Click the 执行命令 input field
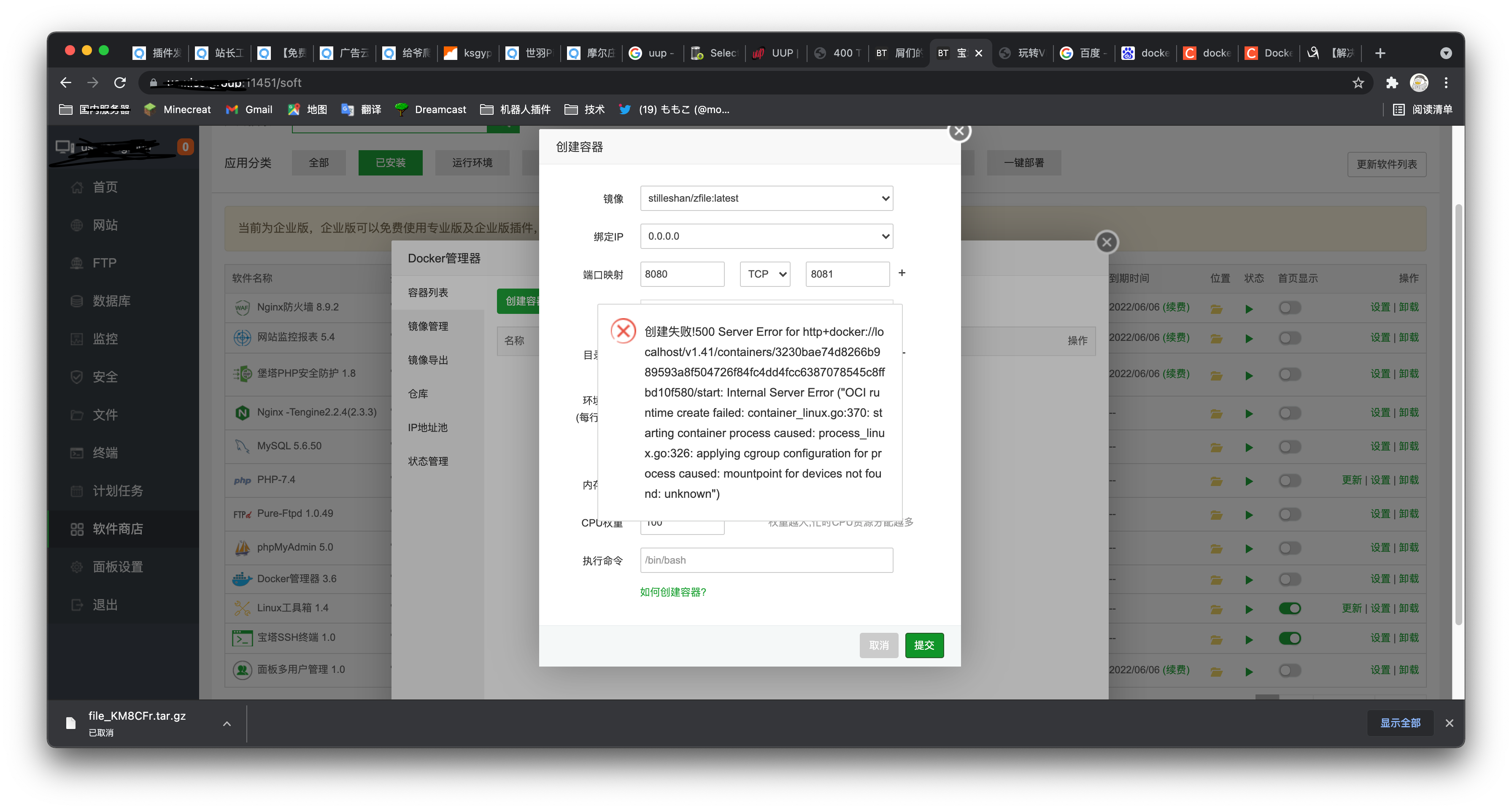The width and height of the screenshot is (1512, 810). click(x=766, y=560)
